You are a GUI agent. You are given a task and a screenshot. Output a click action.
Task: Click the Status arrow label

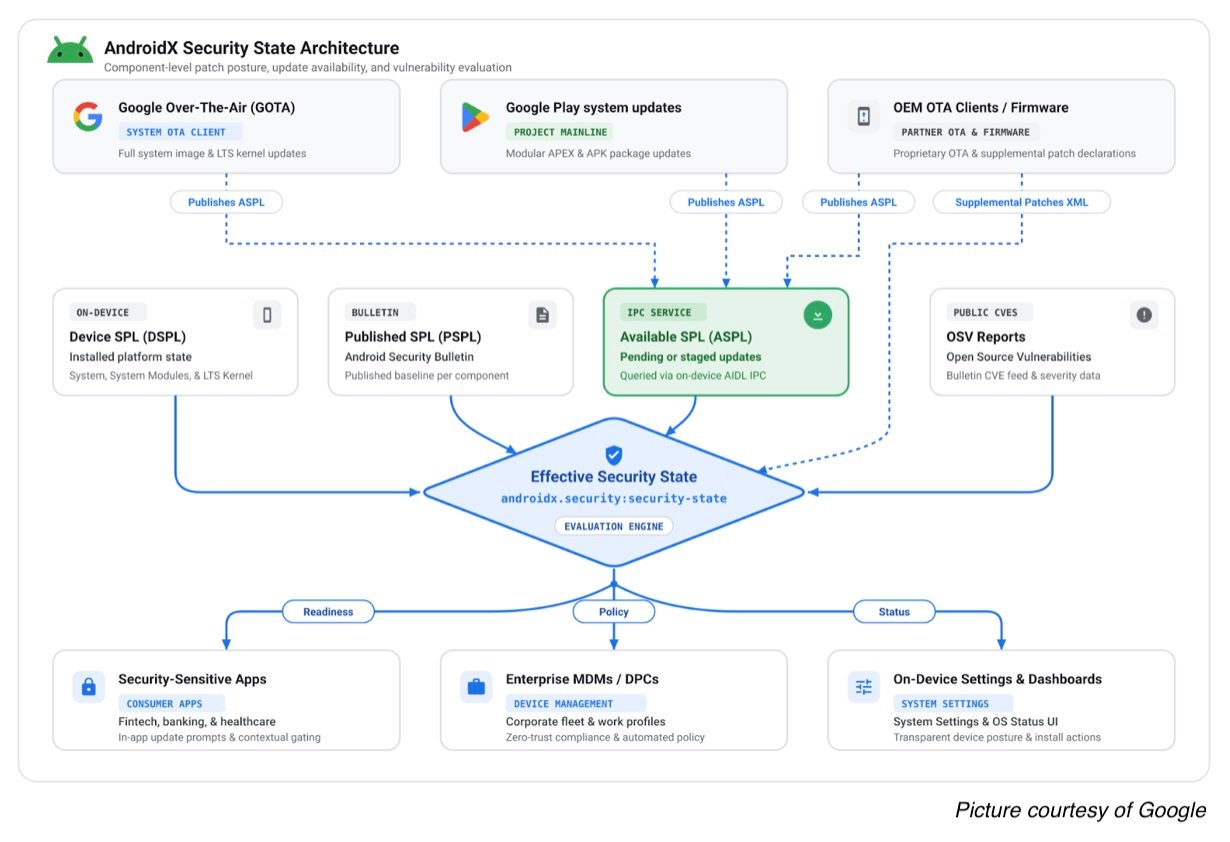894,611
